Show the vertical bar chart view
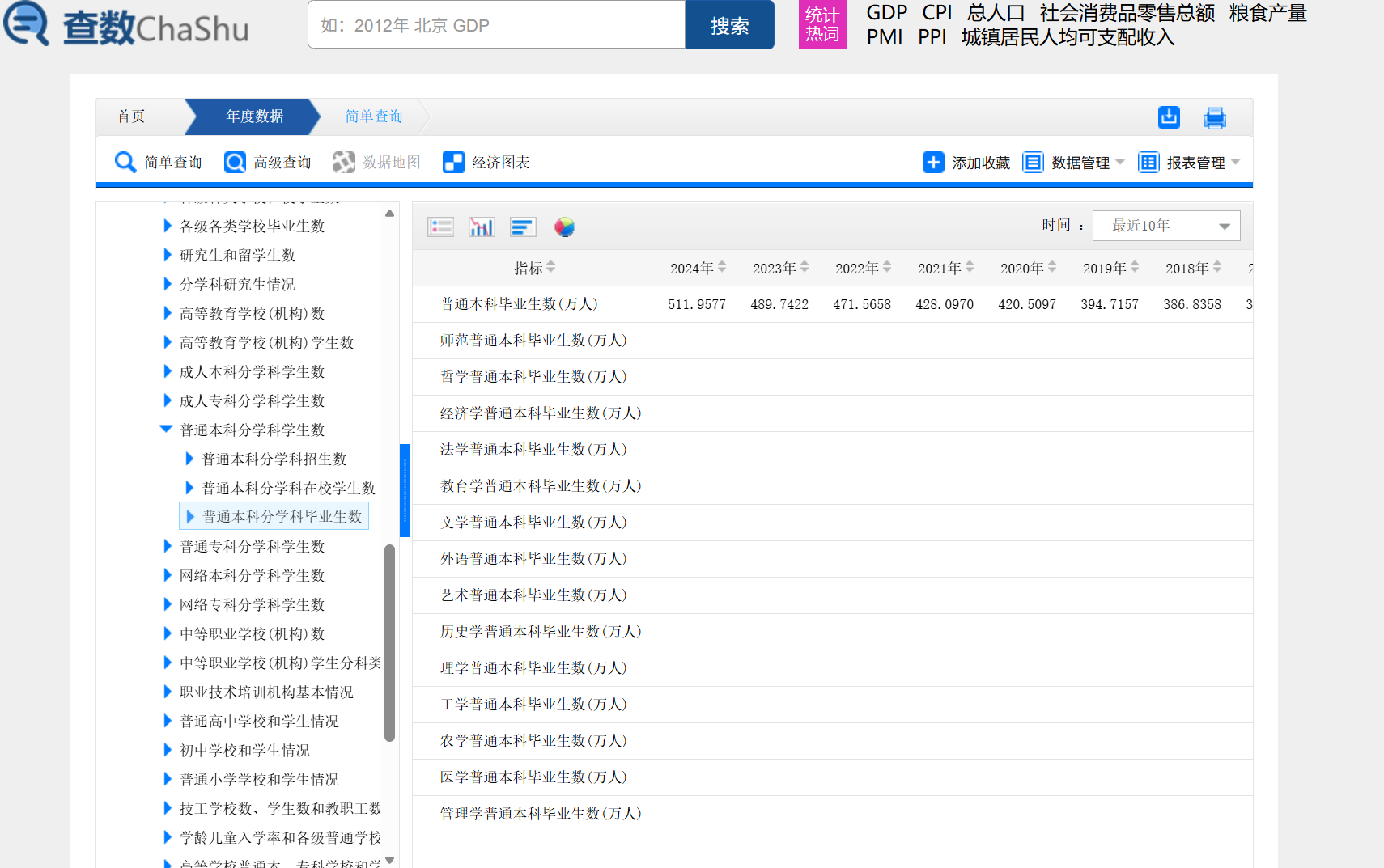This screenshot has width=1384, height=868. coord(482,227)
